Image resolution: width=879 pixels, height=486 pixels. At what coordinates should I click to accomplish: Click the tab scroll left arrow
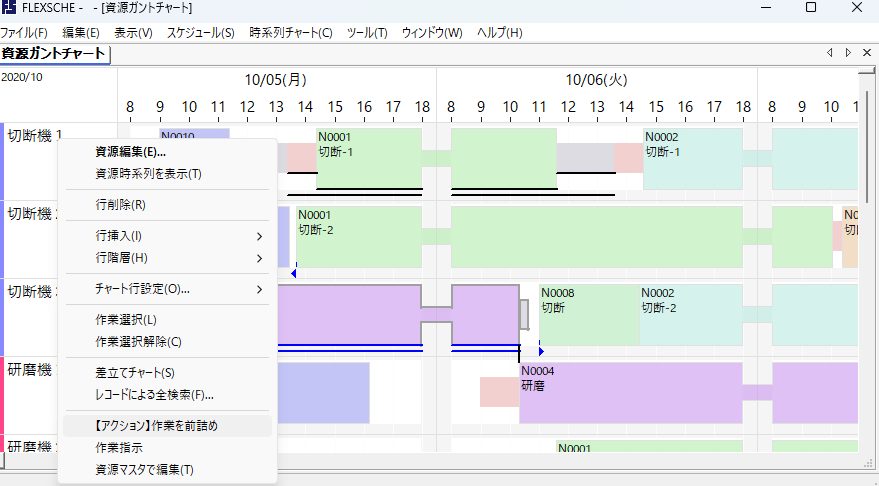click(830, 53)
